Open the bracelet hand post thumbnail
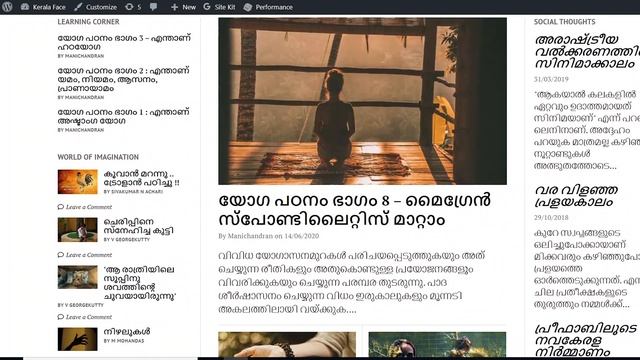 [x=287, y=344]
